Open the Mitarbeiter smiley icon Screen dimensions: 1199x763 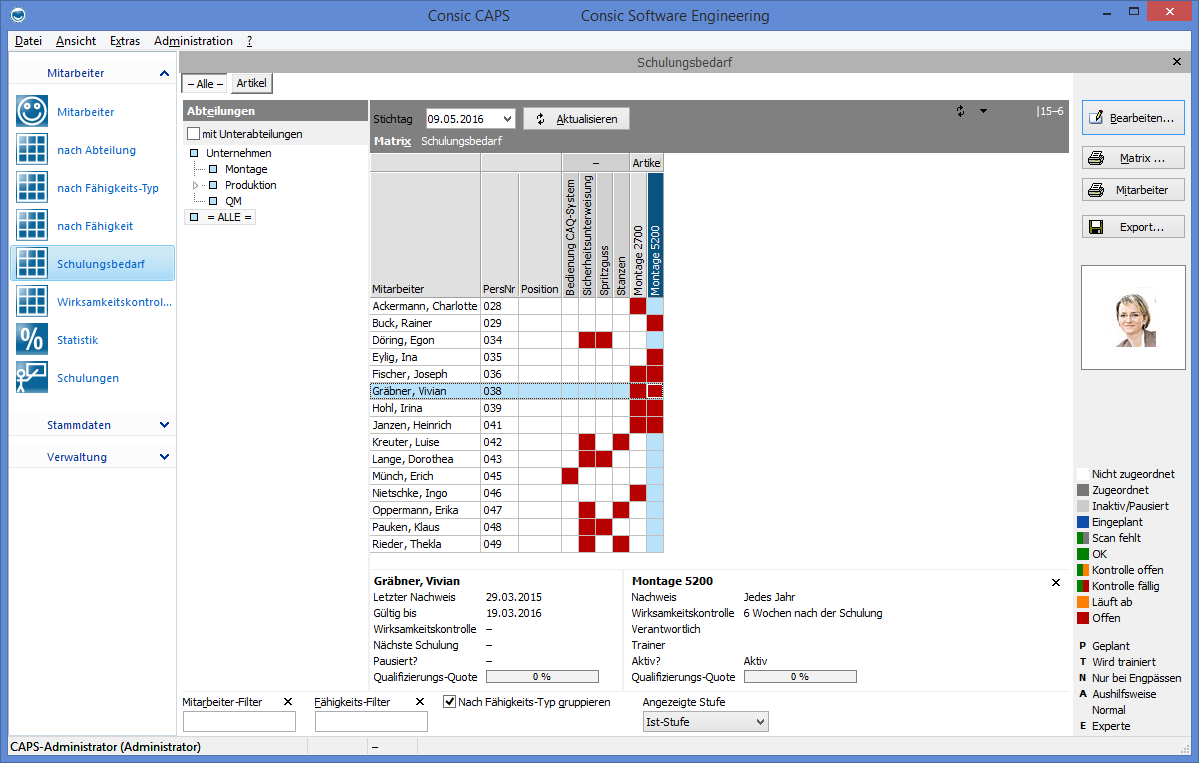pos(32,112)
